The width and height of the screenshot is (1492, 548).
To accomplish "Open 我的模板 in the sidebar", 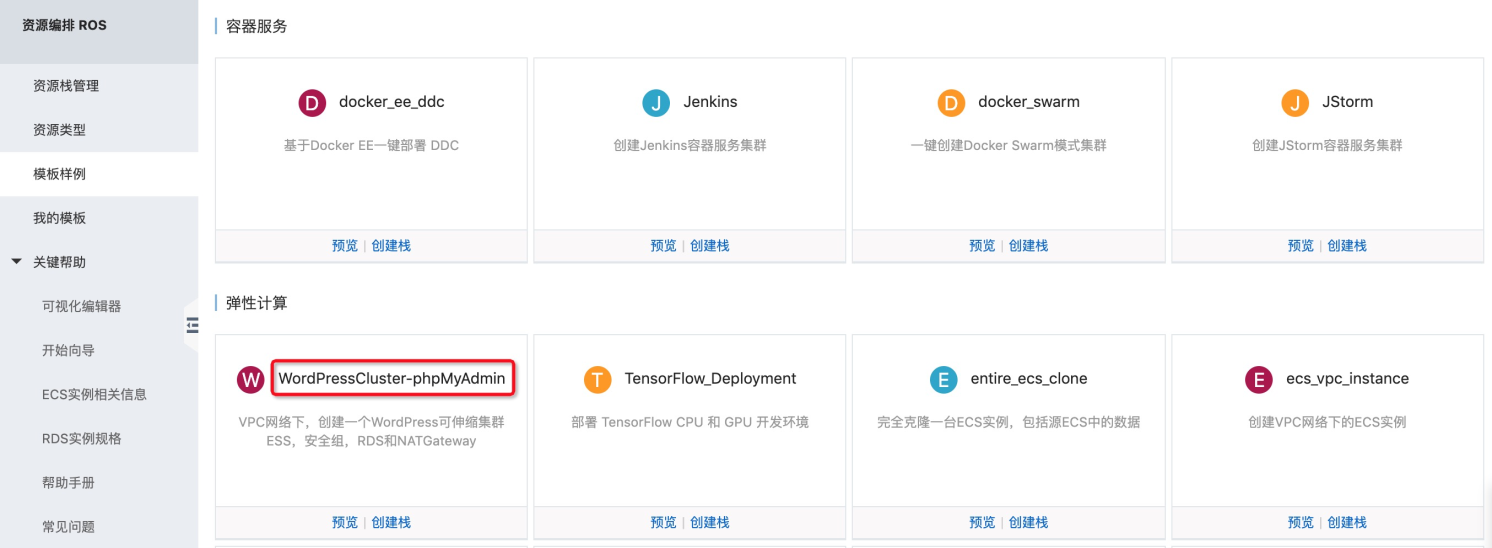I will pyautogui.click(x=59, y=218).
